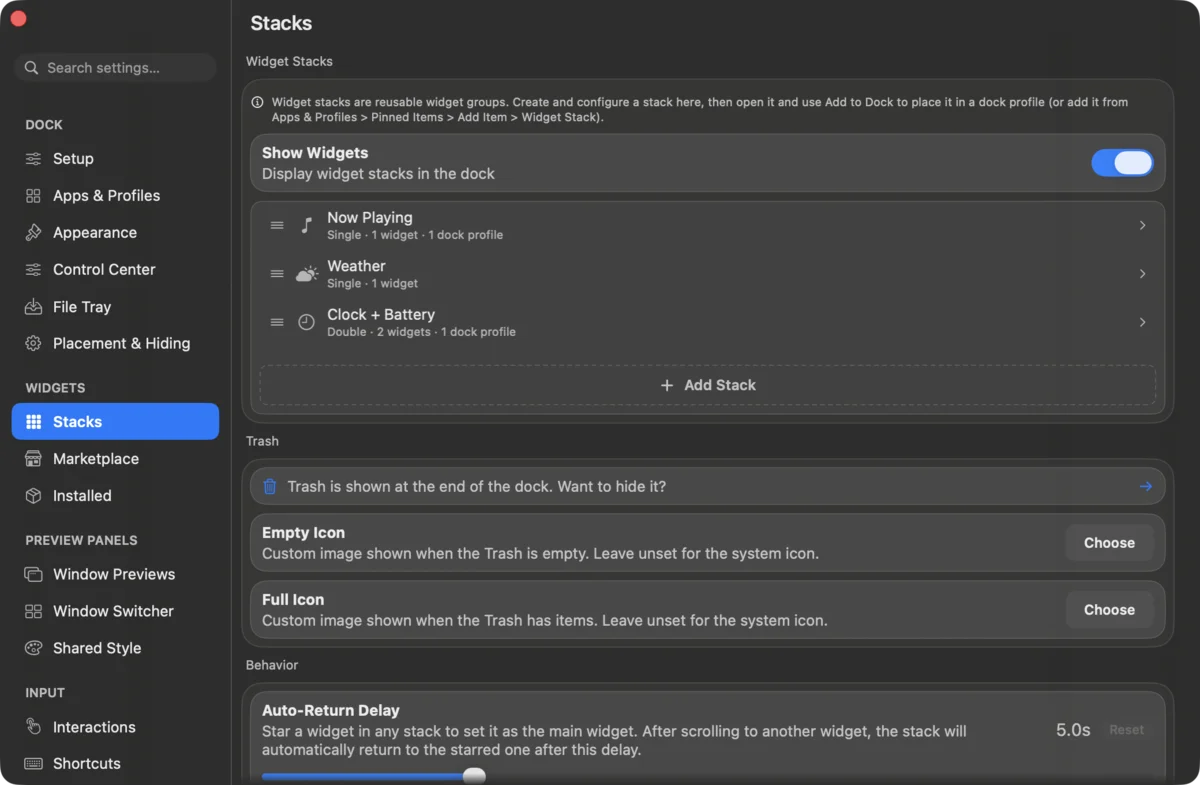Select Interactions under Input

point(115,727)
